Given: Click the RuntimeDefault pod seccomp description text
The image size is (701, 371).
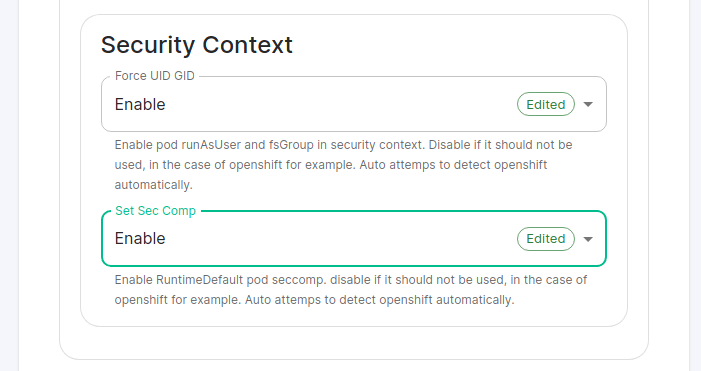Looking at the screenshot, I should coord(351,290).
